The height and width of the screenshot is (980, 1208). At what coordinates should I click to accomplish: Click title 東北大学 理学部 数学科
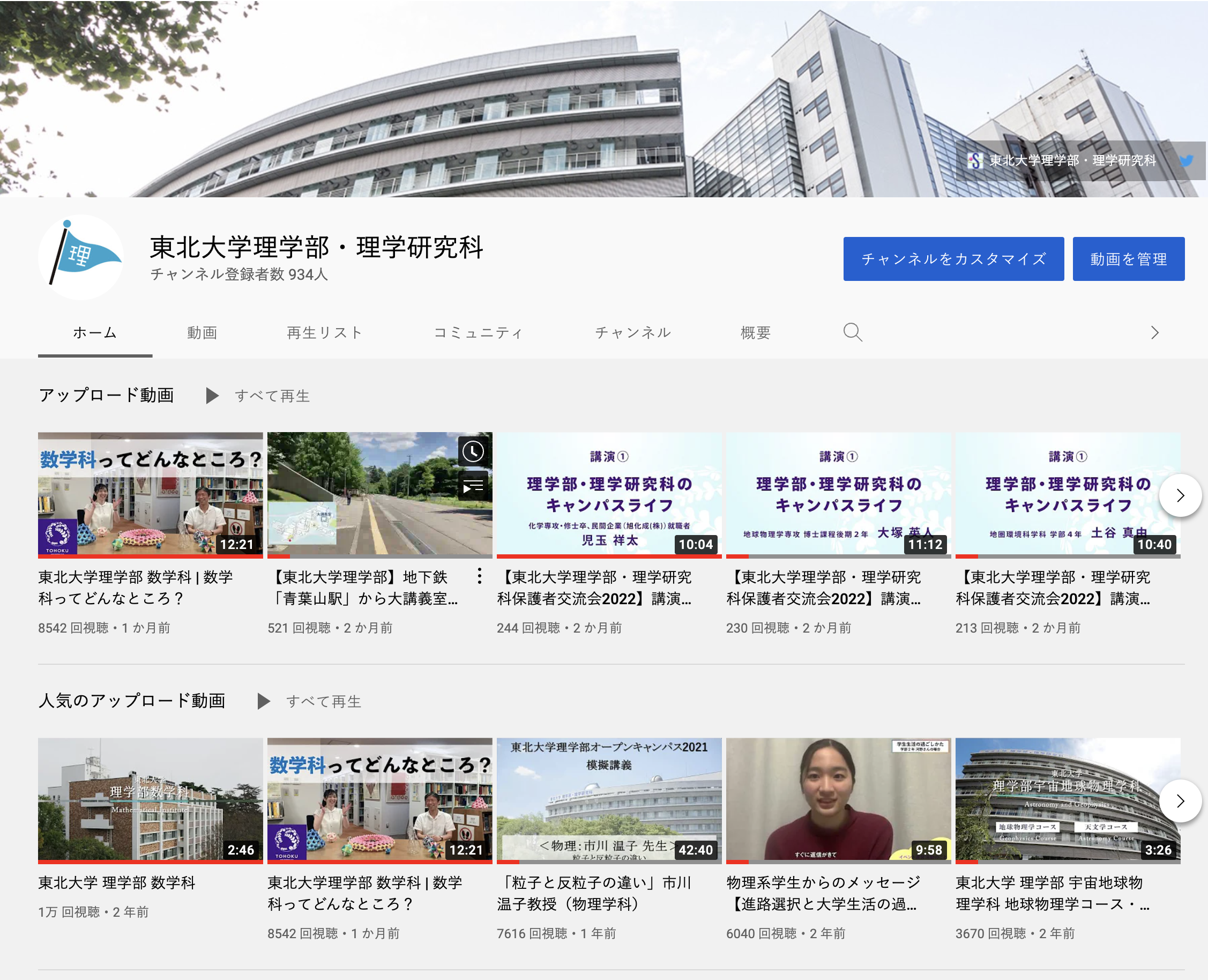coord(117,882)
